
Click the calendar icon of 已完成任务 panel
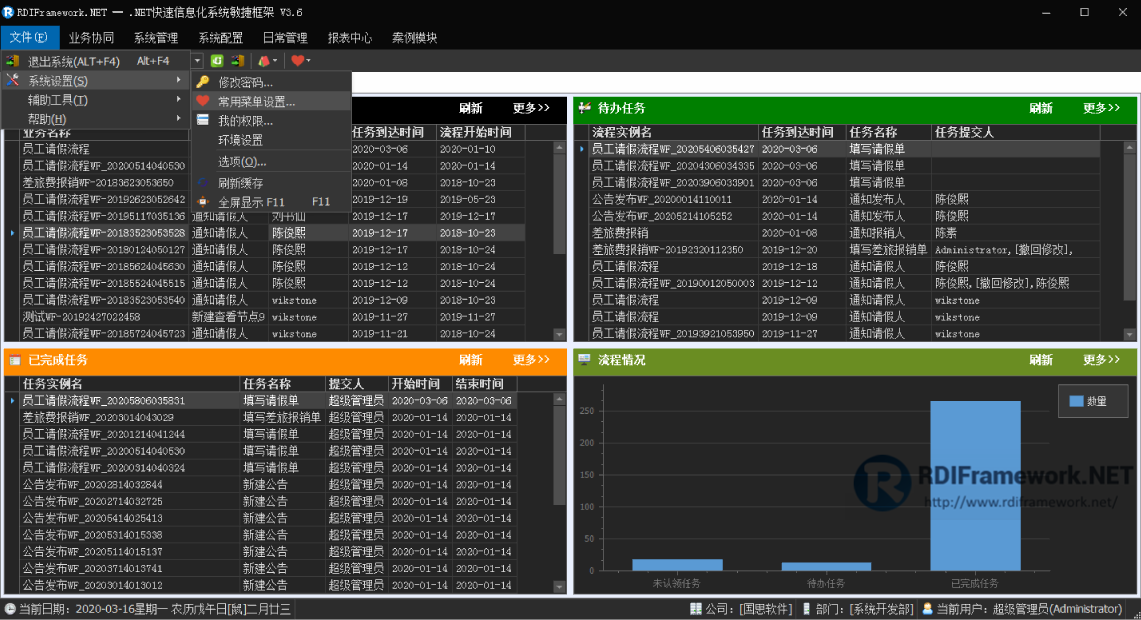point(15,359)
